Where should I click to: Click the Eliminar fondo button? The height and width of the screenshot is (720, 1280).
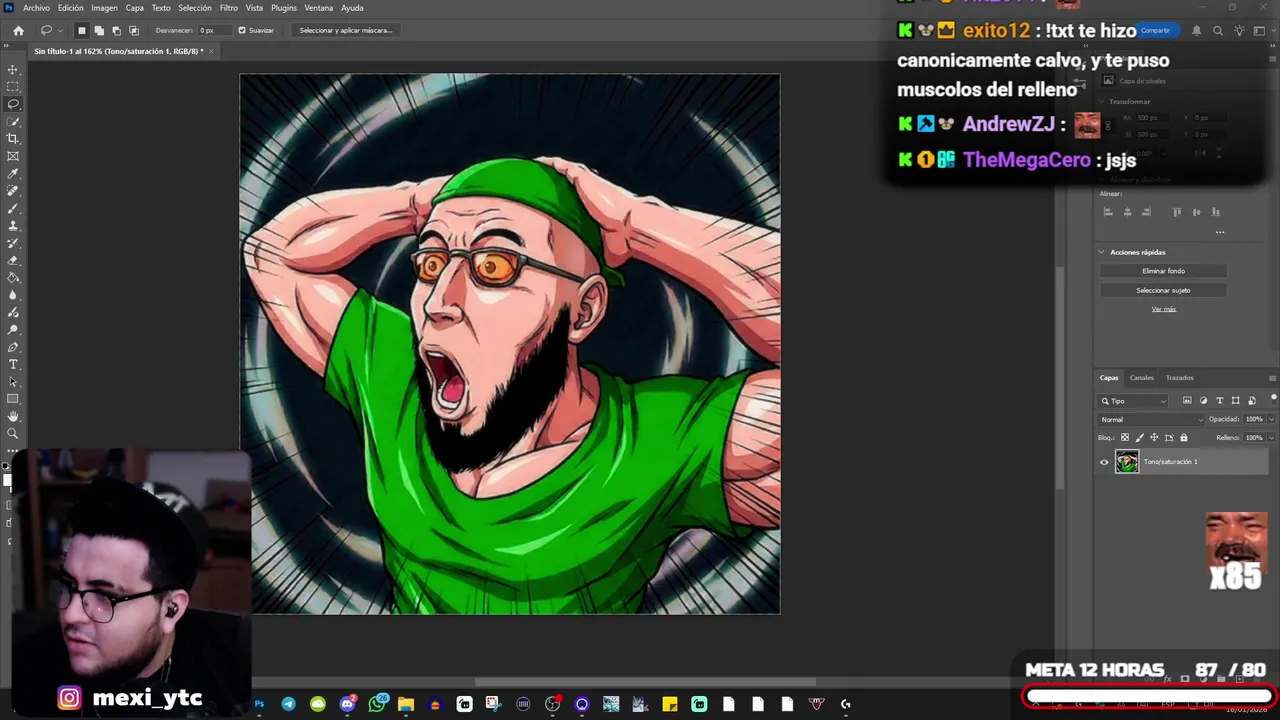1163,271
